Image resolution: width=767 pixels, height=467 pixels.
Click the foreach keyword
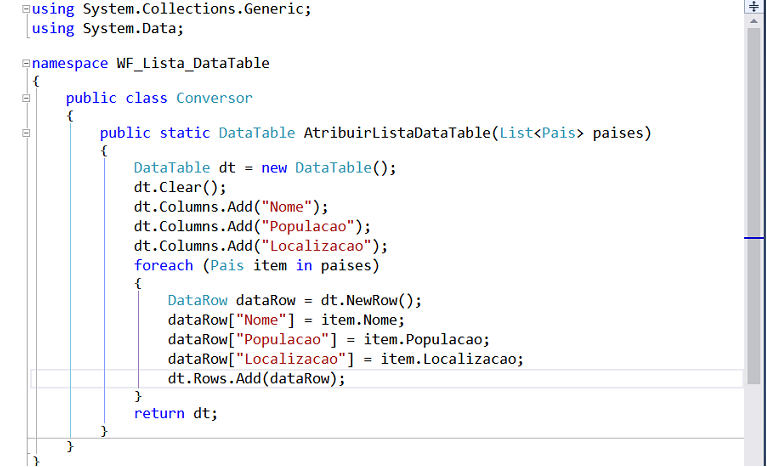click(x=163, y=266)
